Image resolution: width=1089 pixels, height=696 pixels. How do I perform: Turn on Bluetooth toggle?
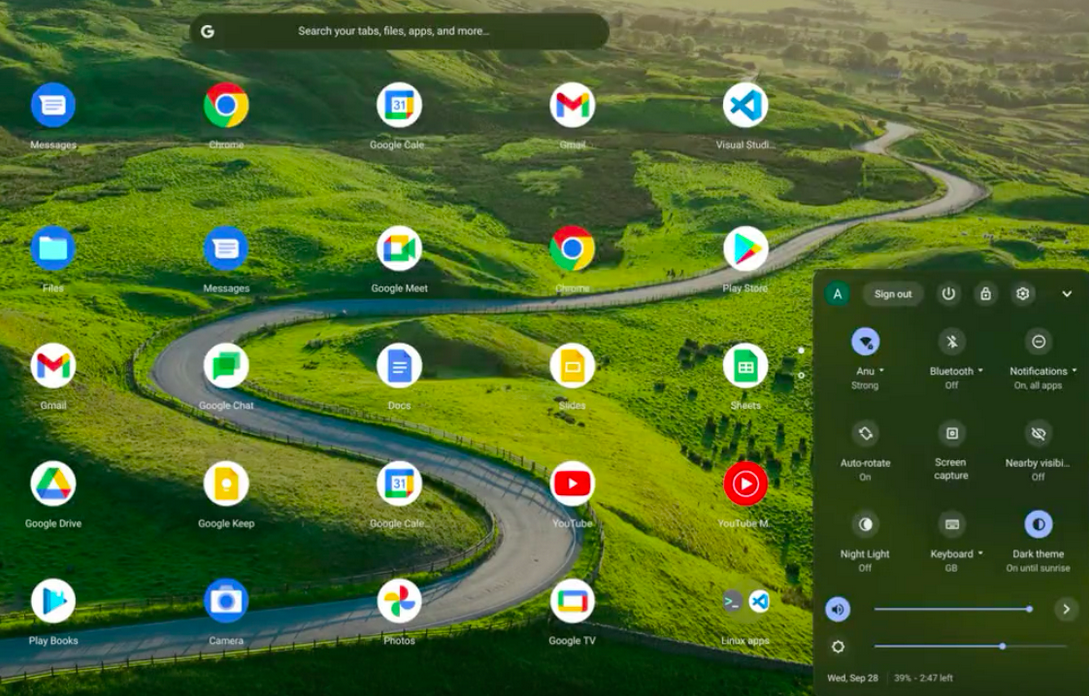[951, 342]
